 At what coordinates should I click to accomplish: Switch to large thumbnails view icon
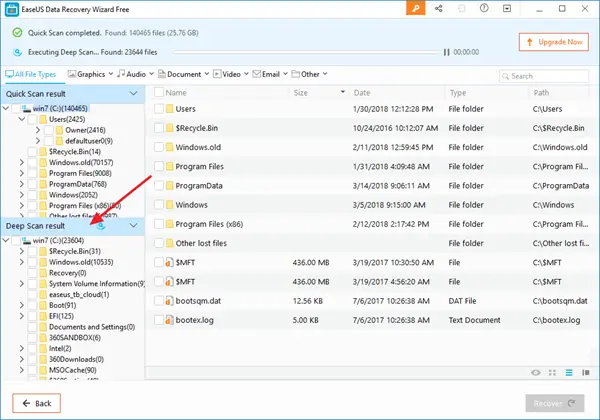(552, 373)
